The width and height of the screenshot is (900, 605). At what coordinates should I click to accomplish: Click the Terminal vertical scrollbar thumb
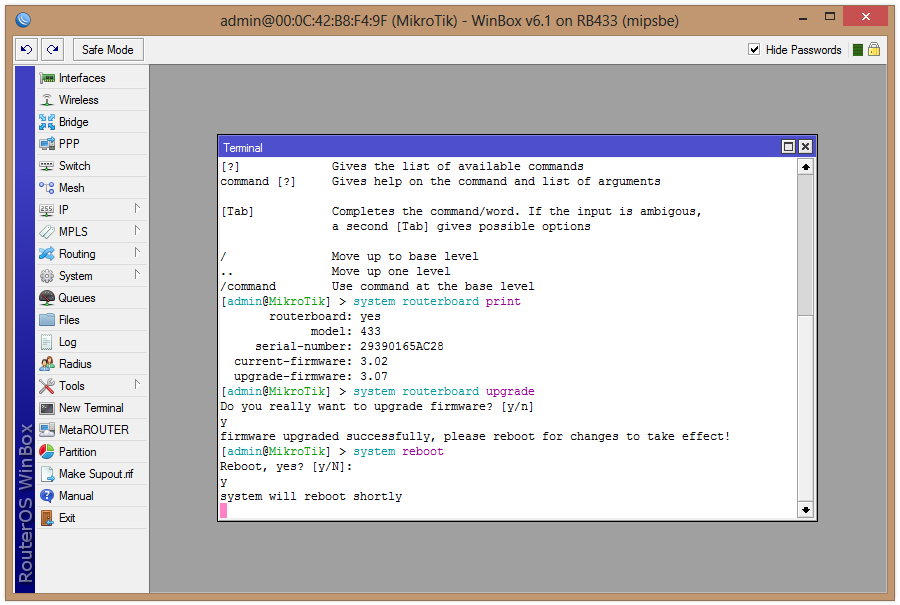(x=806, y=245)
